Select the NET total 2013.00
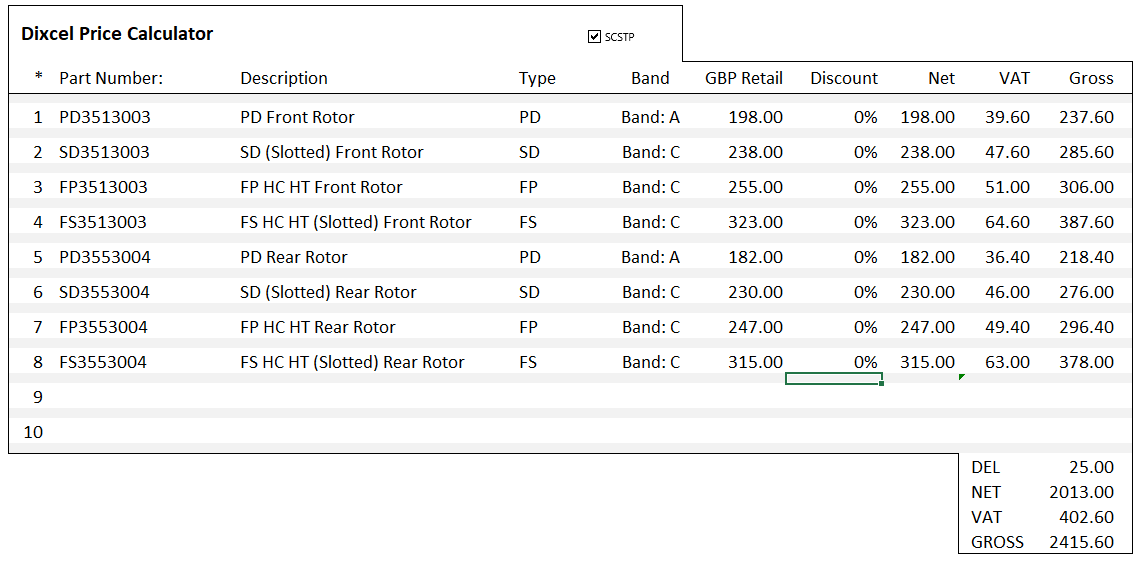This screenshot has width=1140, height=565. [x=1082, y=492]
